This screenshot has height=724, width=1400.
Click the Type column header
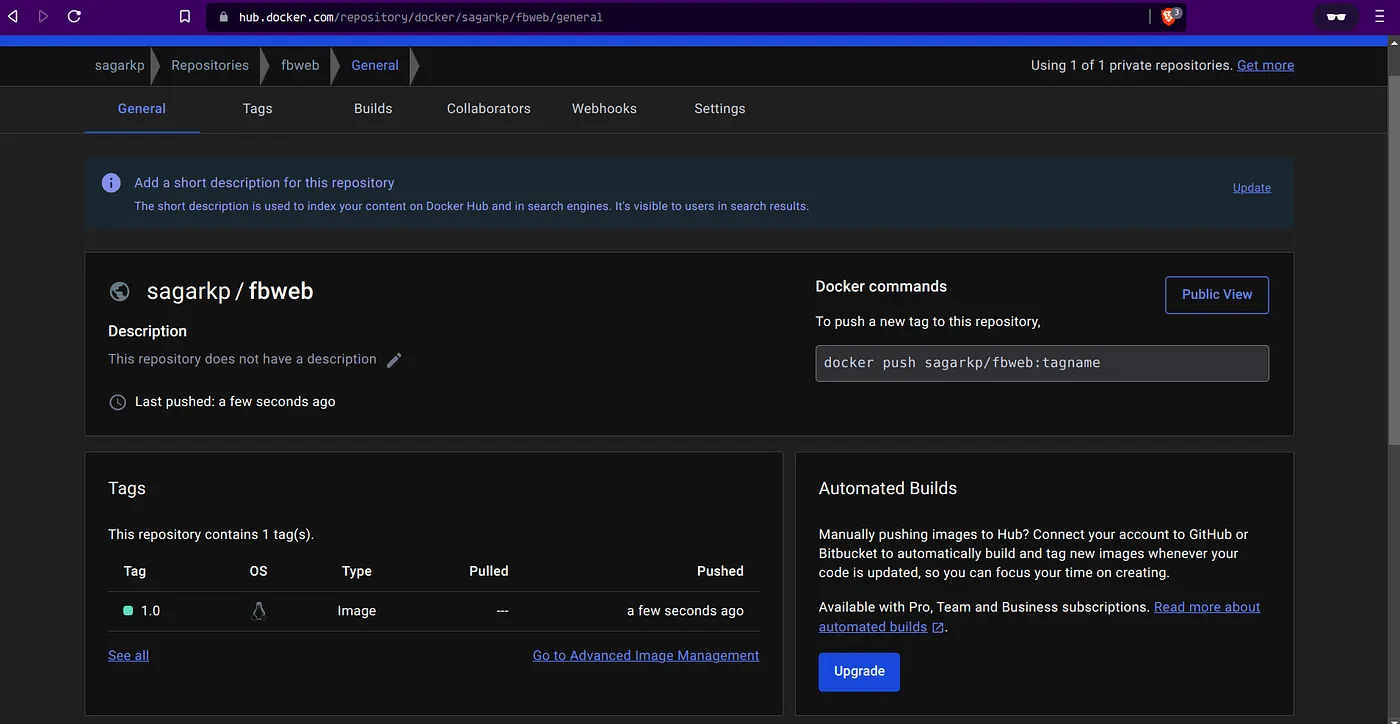click(x=357, y=571)
